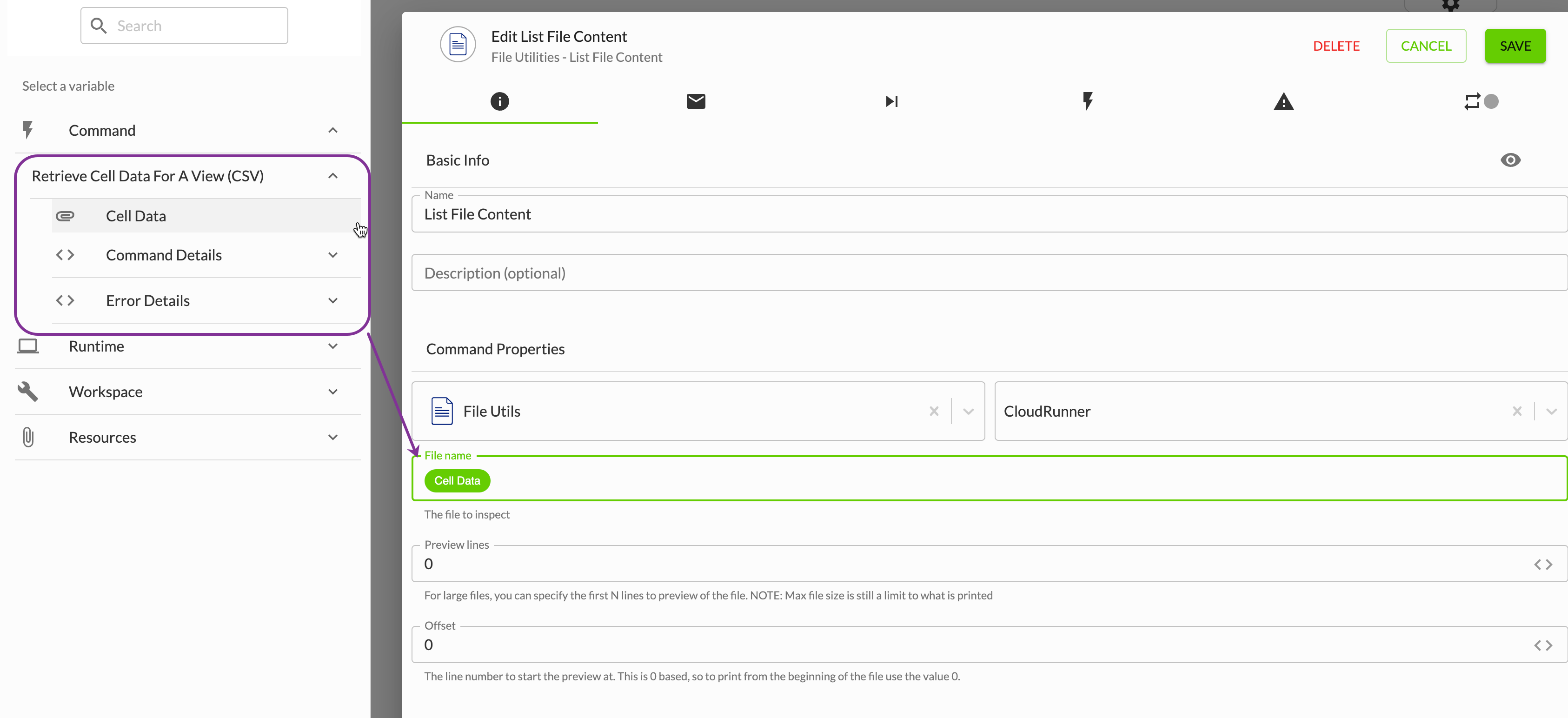Click the document icon inside the File Utils field
This screenshot has width=1568, height=718.
pyautogui.click(x=441, y=411)
